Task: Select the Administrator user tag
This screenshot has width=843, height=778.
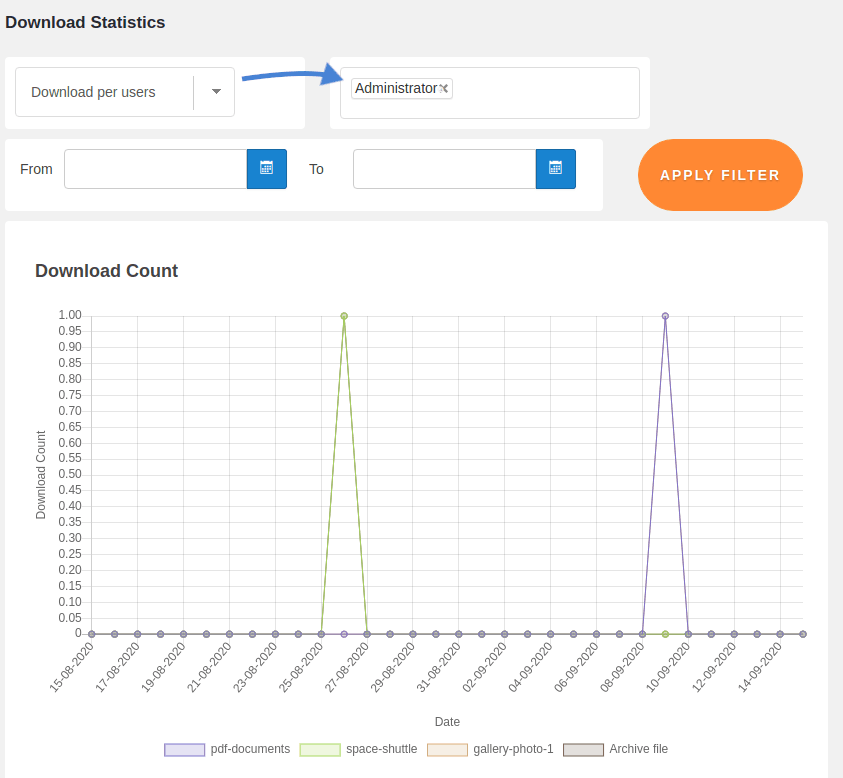Action: pyautogui.click(x=395, y=88)
